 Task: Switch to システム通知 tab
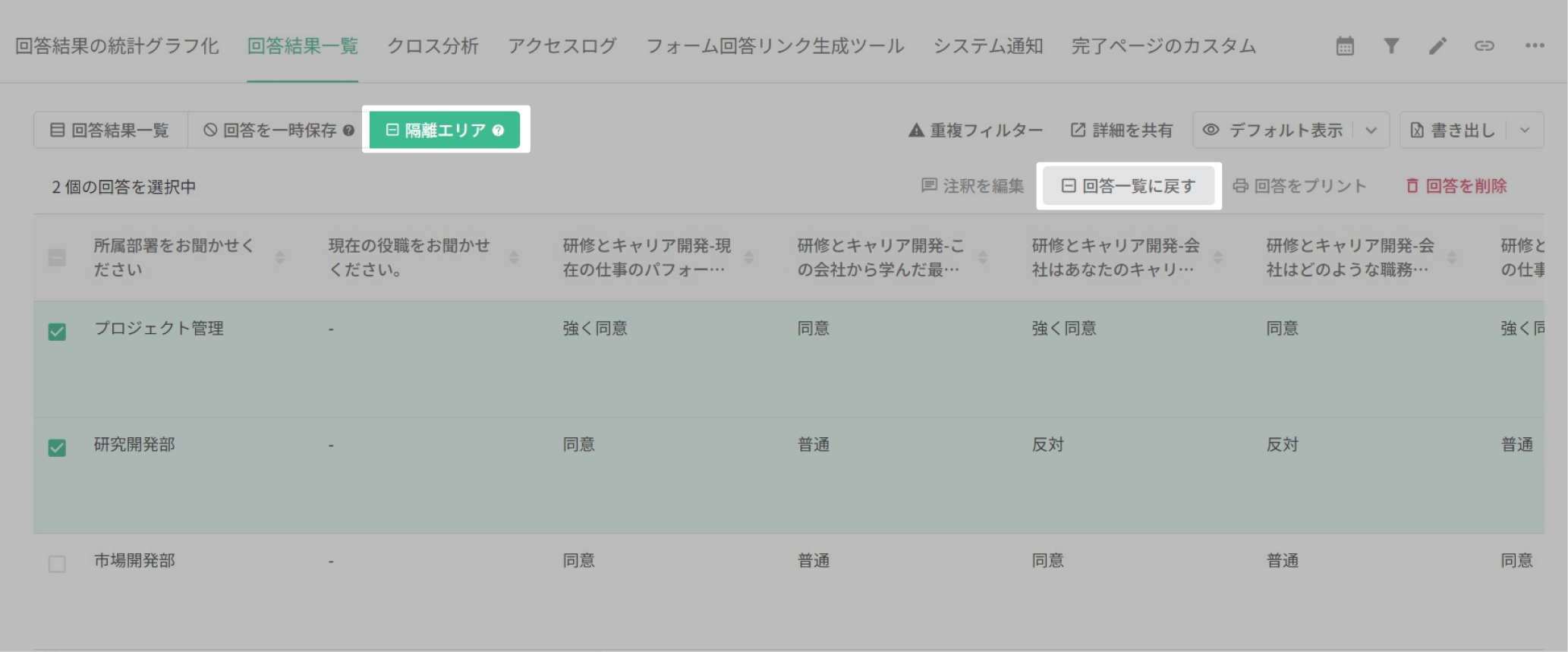pyautogui.click(x=988, y=46)
